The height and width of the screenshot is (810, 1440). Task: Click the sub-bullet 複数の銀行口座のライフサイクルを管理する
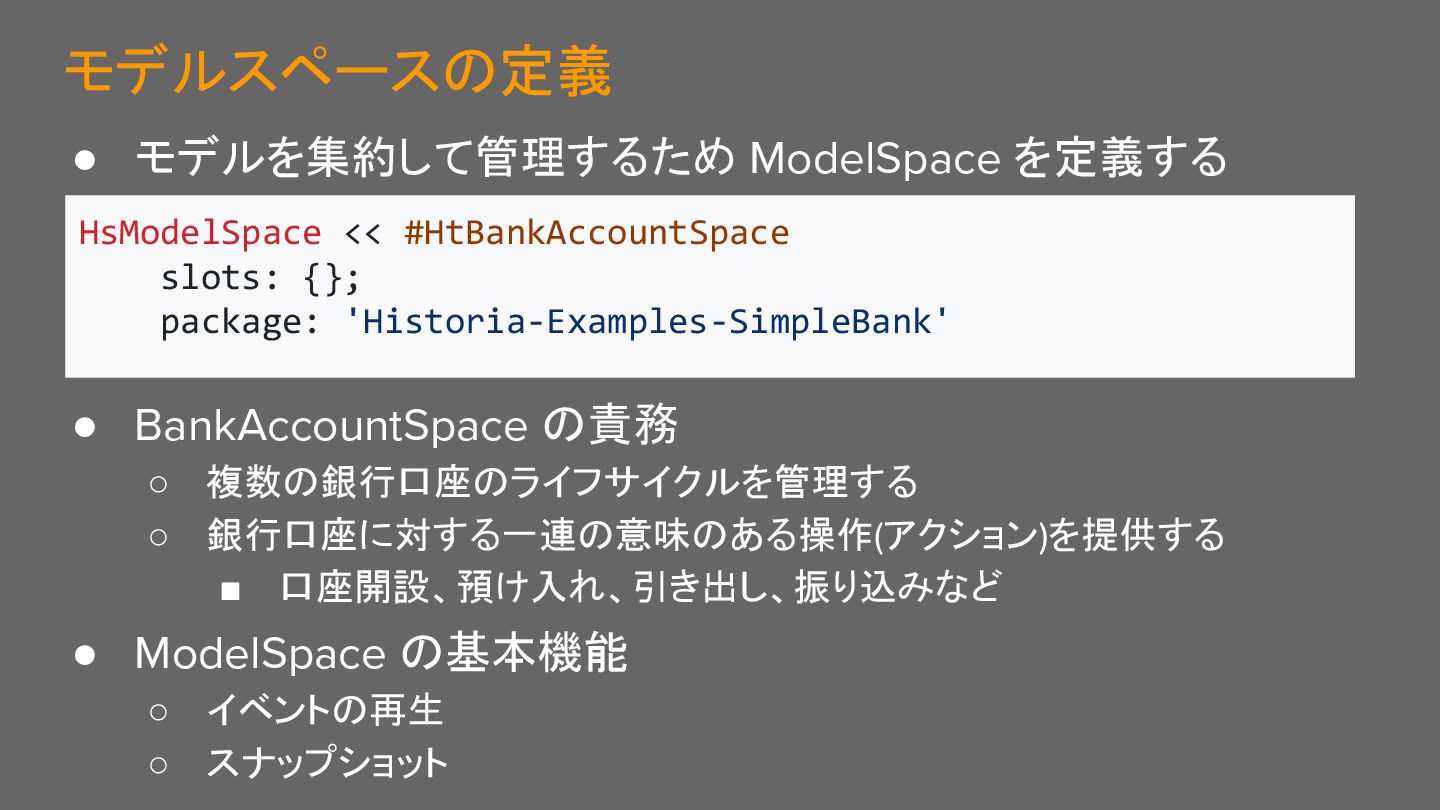562,482
